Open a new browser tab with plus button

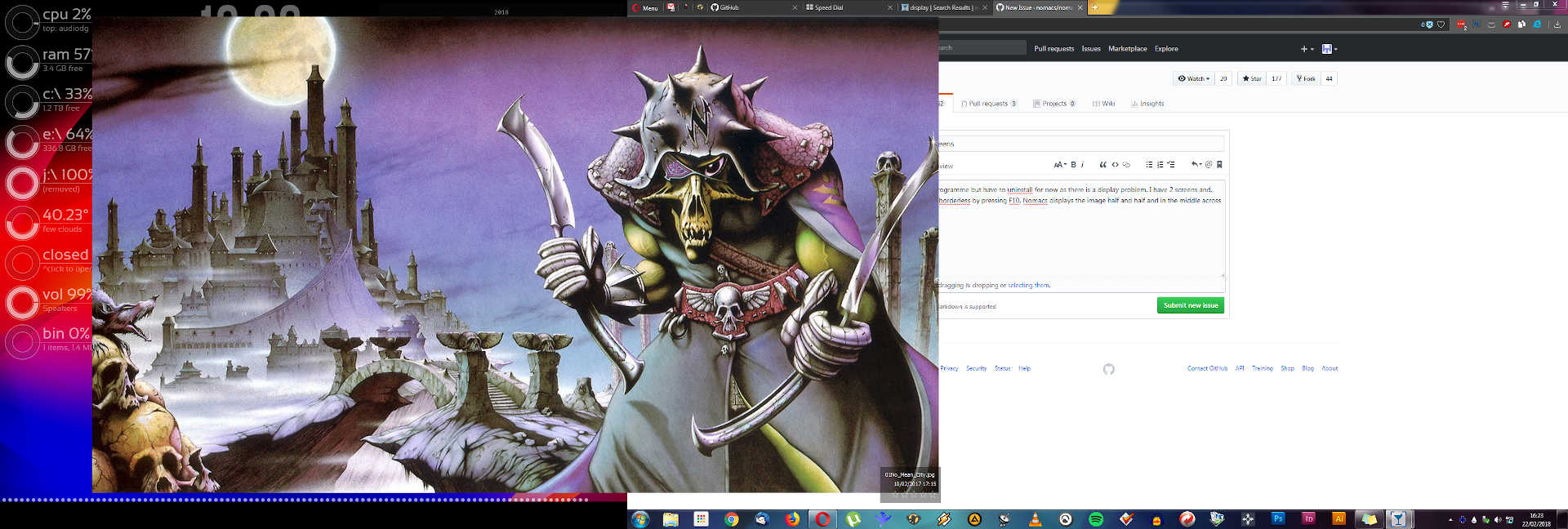pyautogui.click(x=1095, y=7)
